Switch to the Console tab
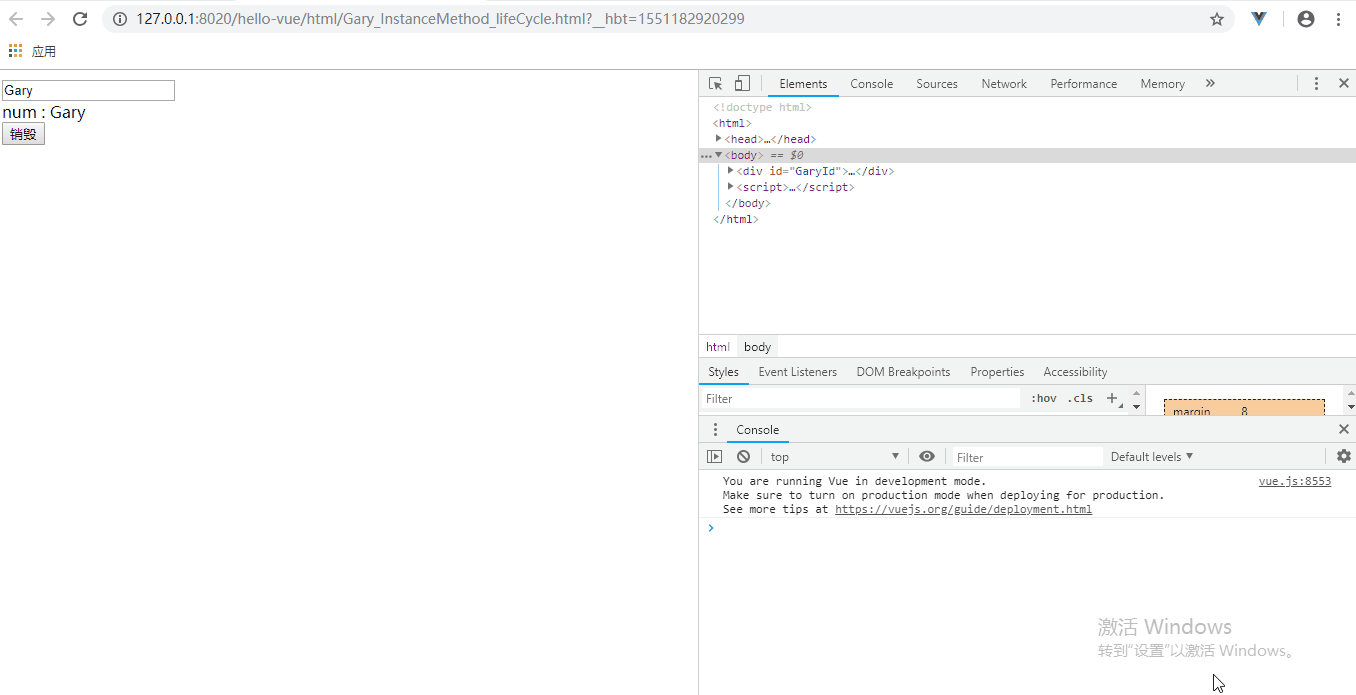This screenshot has width=1356, height=695. pyautogui.click(x=872, y=84)
